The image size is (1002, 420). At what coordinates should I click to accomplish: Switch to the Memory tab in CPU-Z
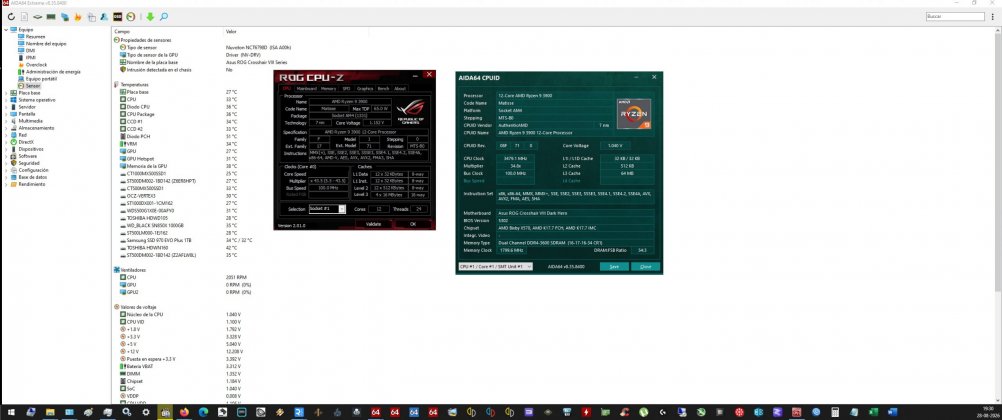tap(328, 88)
